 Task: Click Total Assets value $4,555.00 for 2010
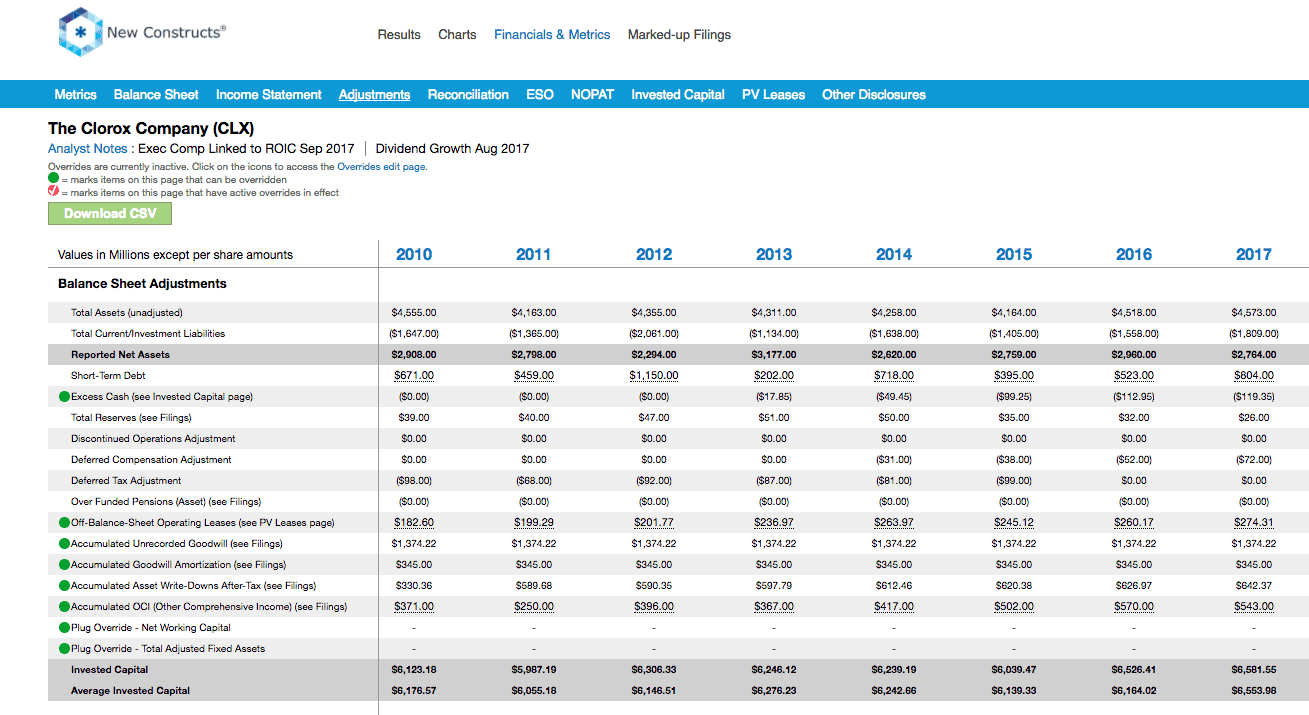tap(414, 313)
